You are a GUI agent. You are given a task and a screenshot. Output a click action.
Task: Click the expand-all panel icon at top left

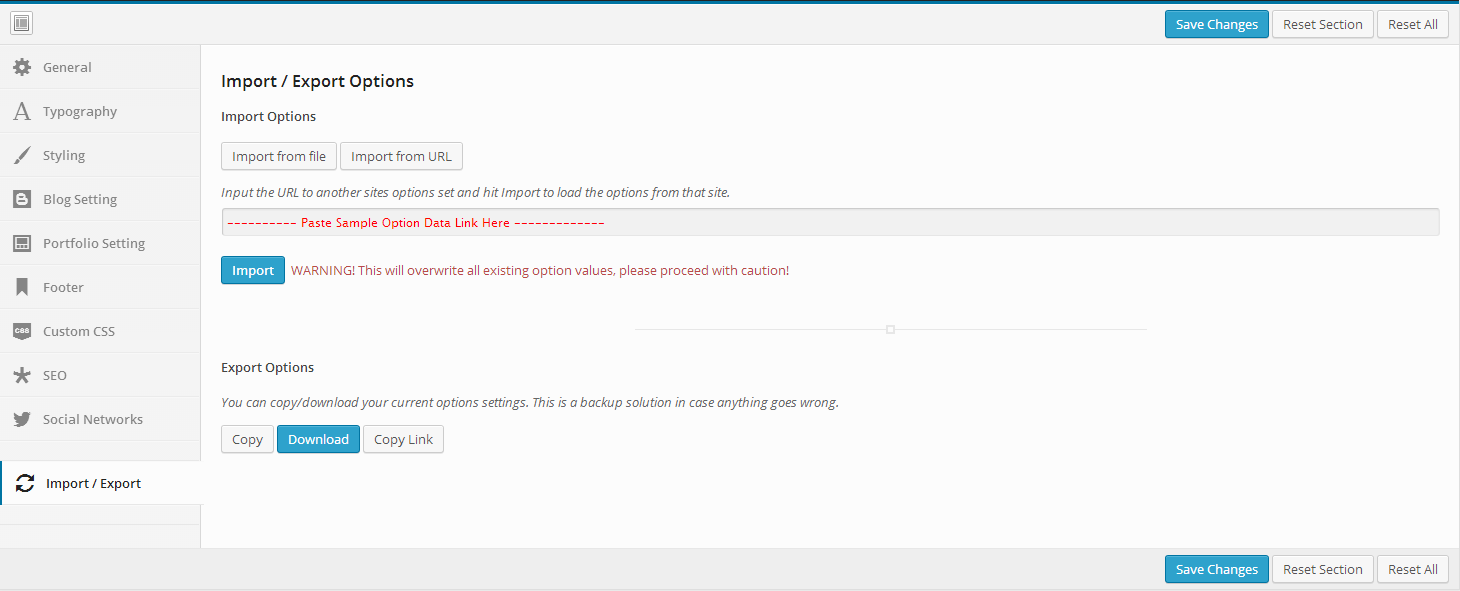[21, 23]
